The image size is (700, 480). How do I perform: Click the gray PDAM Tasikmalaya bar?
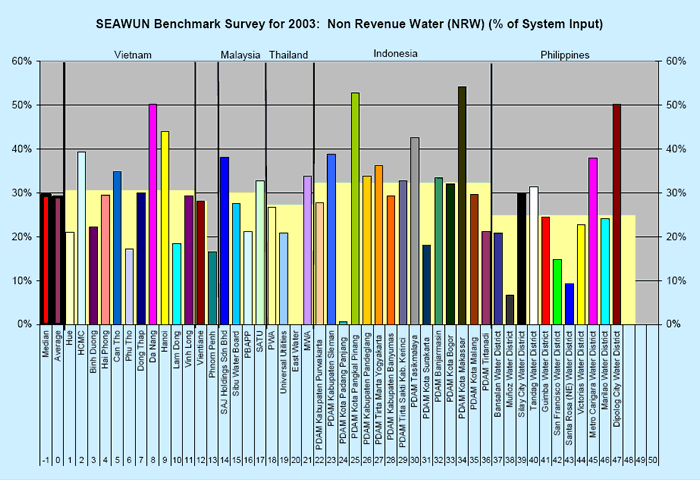[x=414, y=231]
